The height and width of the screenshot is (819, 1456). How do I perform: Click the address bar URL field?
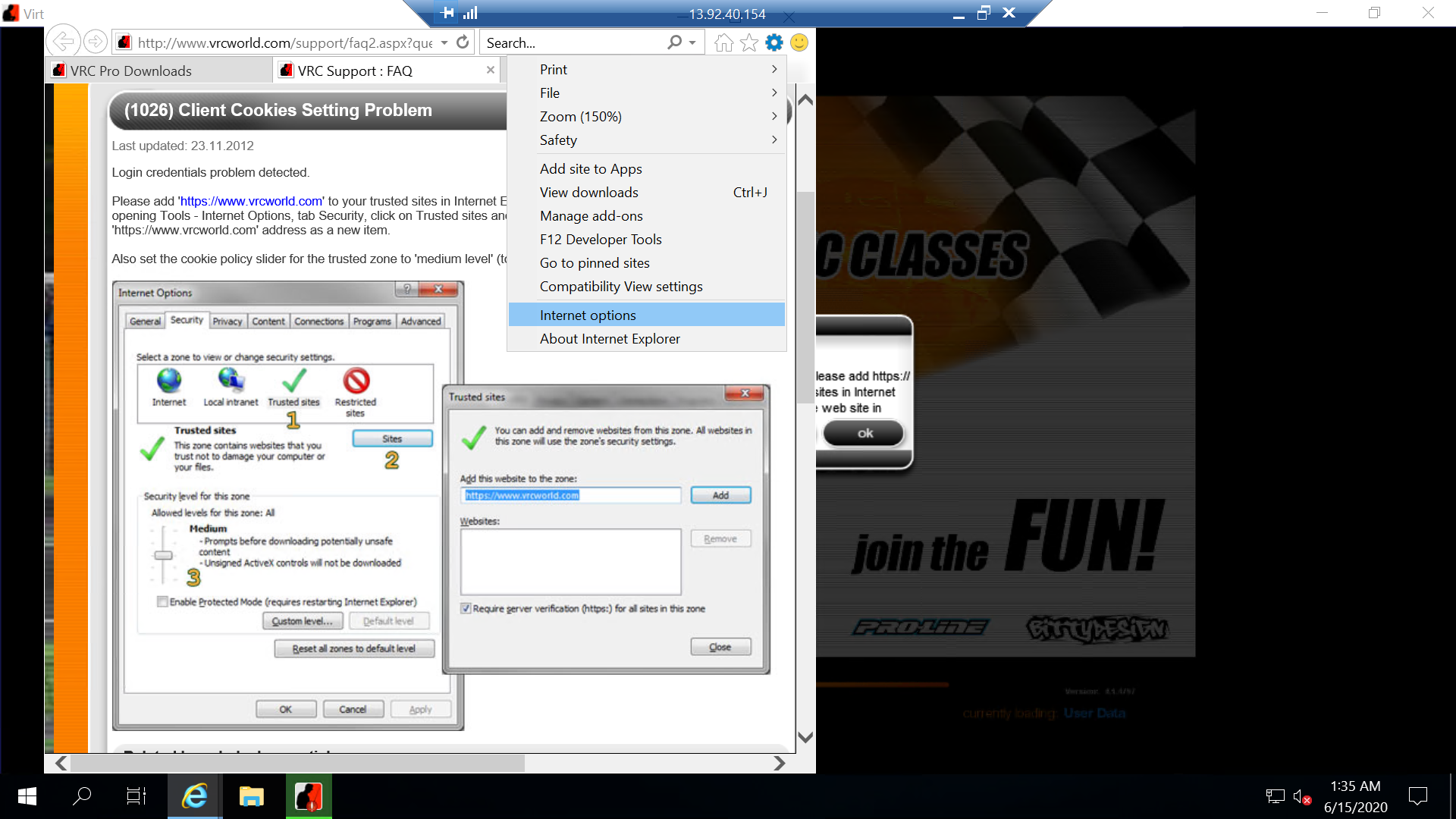[284, 43]
